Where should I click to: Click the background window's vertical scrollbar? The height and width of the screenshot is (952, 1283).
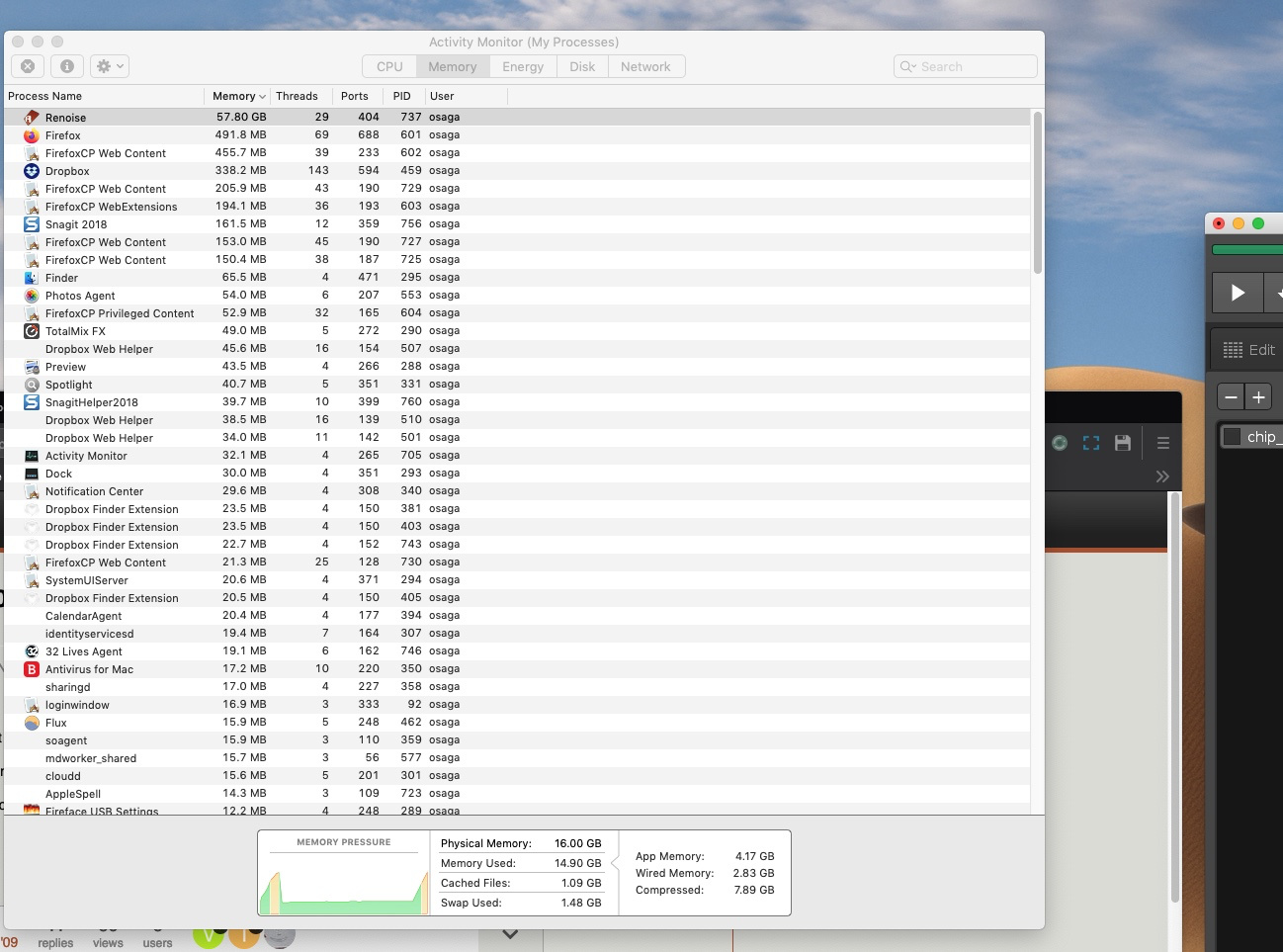(x=1174, y=696)
